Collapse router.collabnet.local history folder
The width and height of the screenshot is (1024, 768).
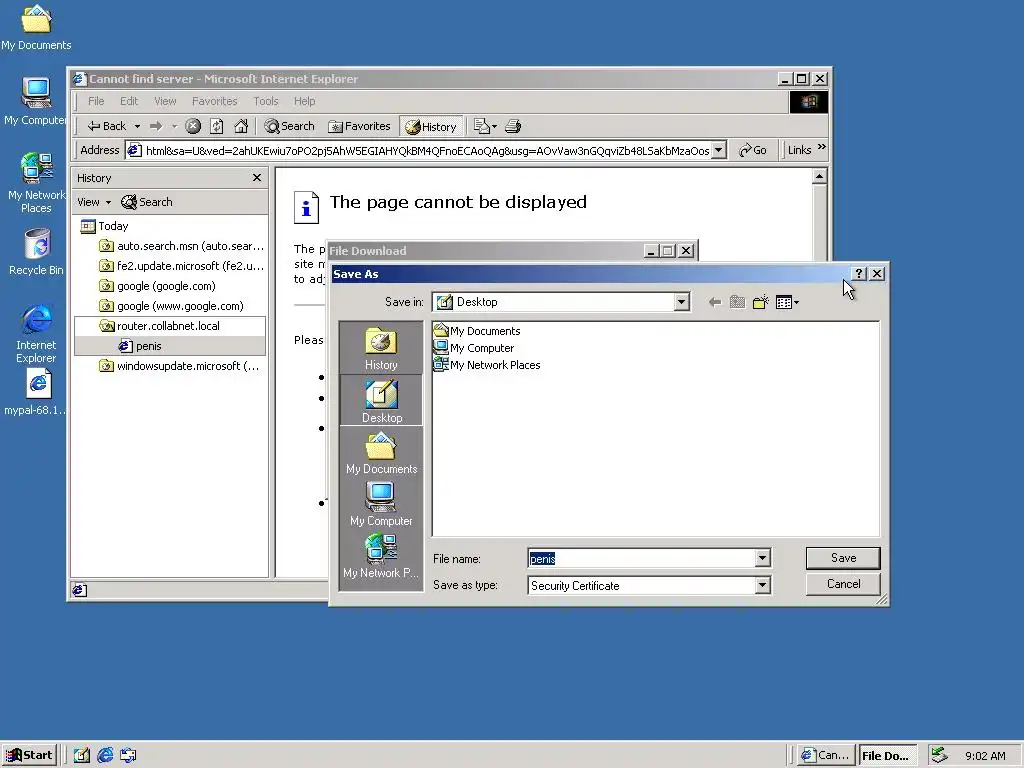pos(160,326)
